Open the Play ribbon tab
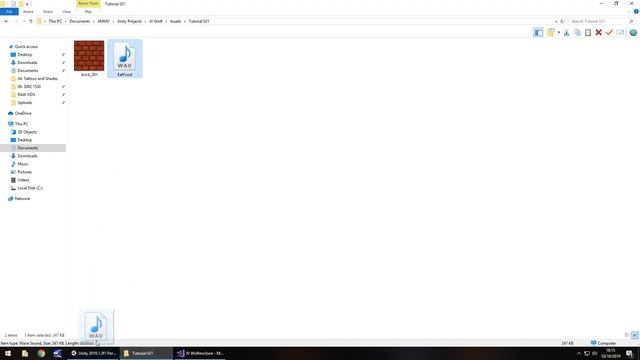This screenshot has width=640, height=360. click(88, 12)
